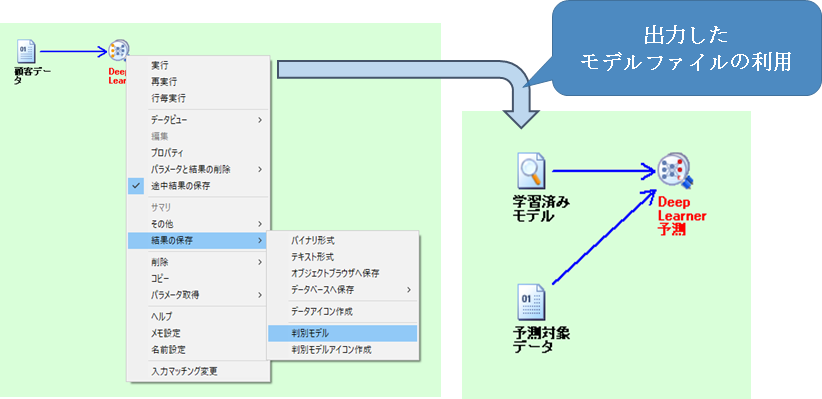
Task: Click the Deep Learner node icon
Action: coord(119,50)
